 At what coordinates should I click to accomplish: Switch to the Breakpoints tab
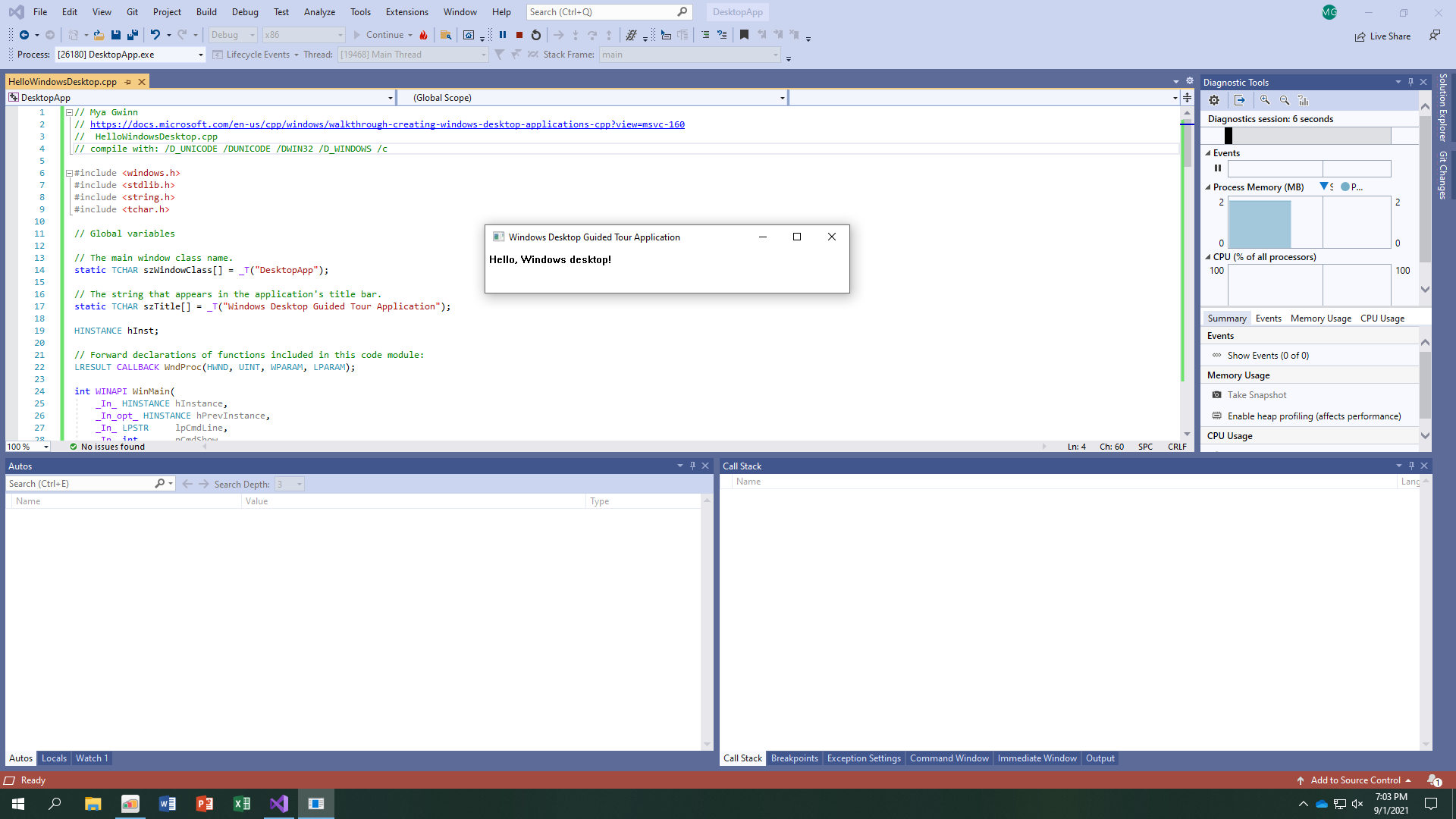point(794,758)
